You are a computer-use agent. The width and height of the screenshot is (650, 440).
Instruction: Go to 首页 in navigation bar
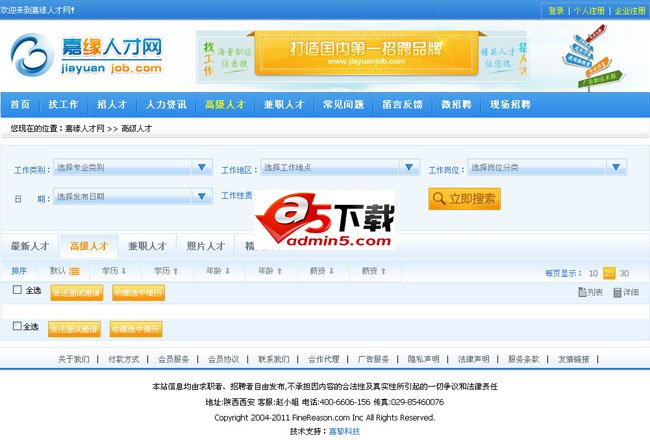pyautogui.click(x=20, y=105)
